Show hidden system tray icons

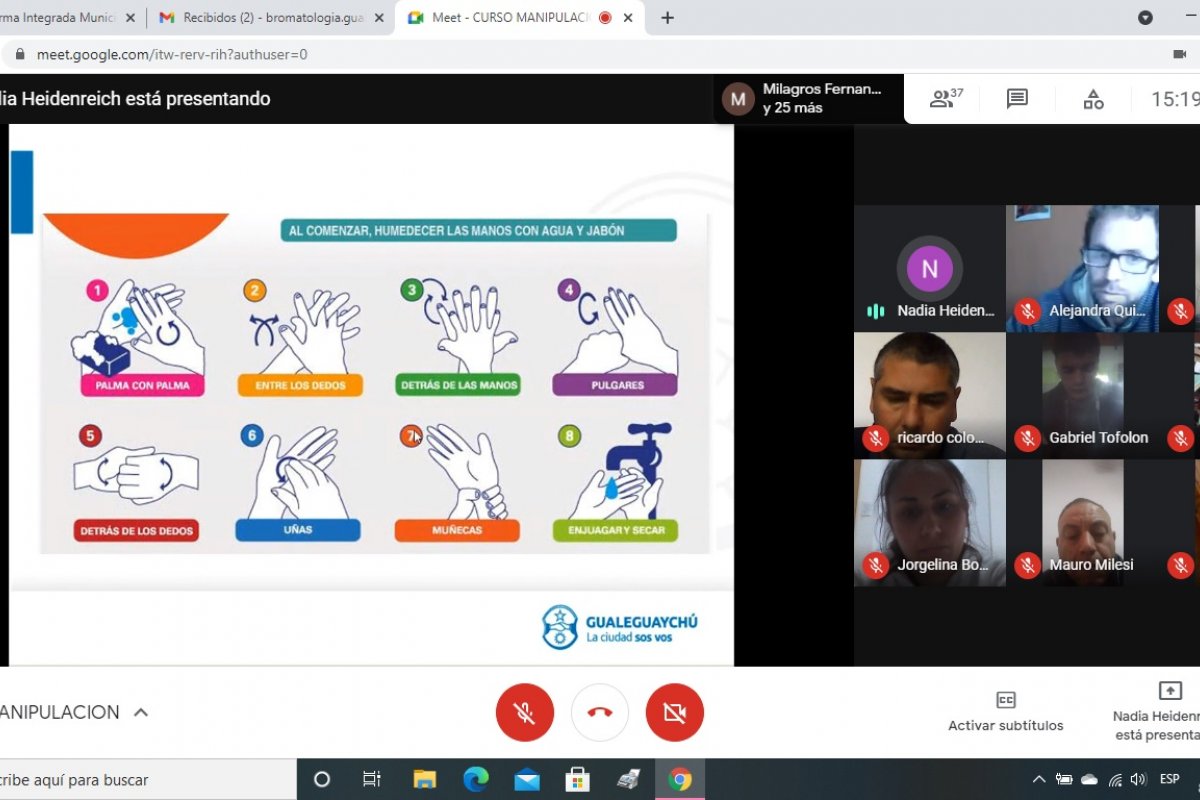[1038, 780]
